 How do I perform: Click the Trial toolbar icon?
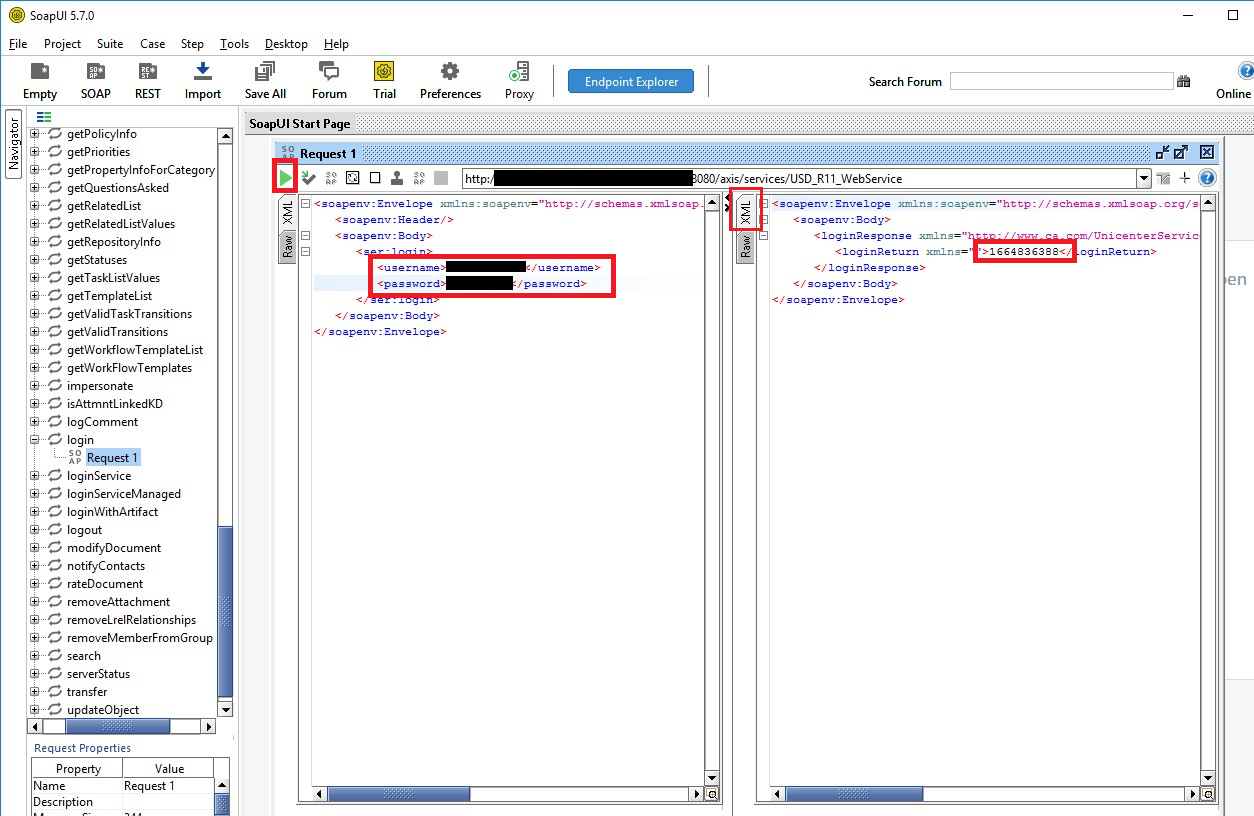(x=384, y=81)
